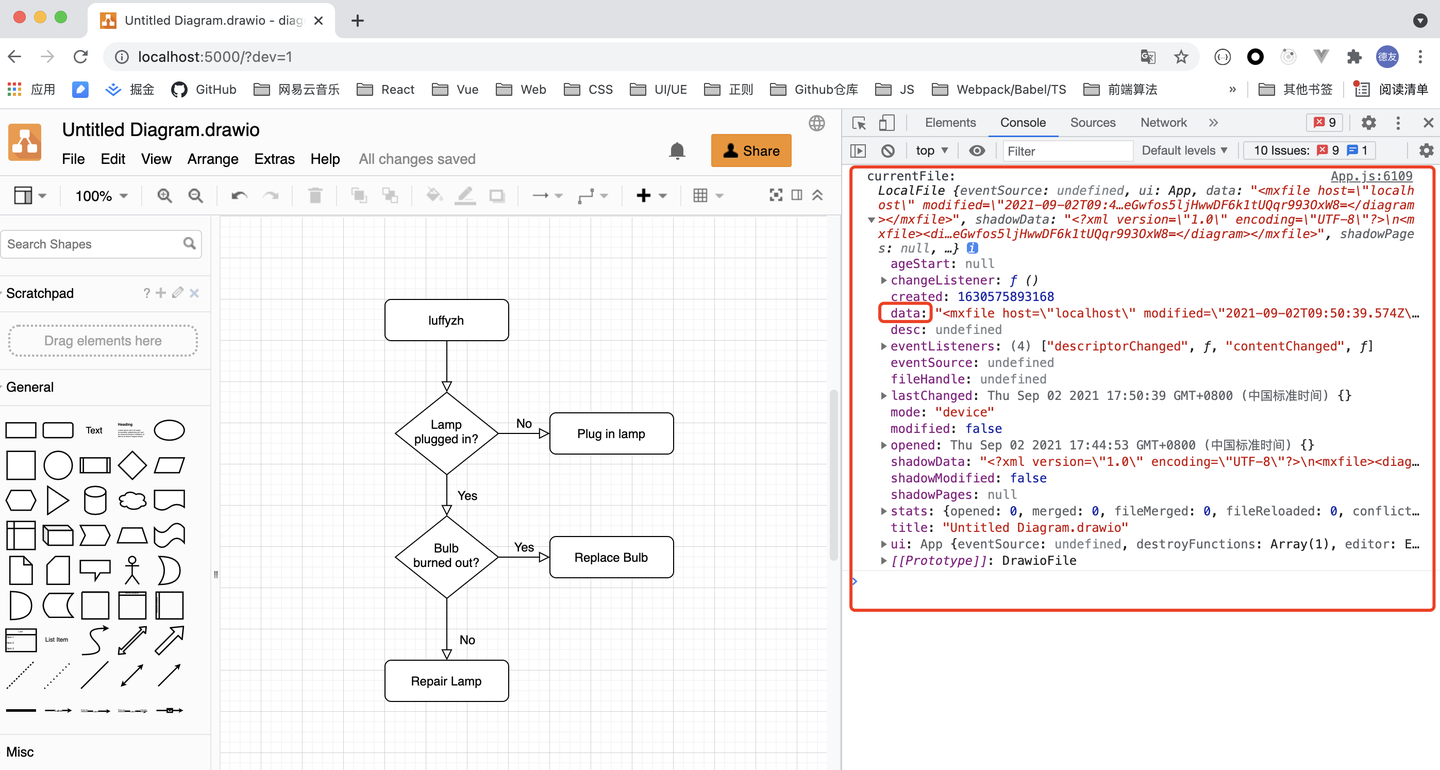Image resolution: width=1440 pixels, height=770 pixels.
Task: Click the orange Share button
Action: tap(751, 151)
